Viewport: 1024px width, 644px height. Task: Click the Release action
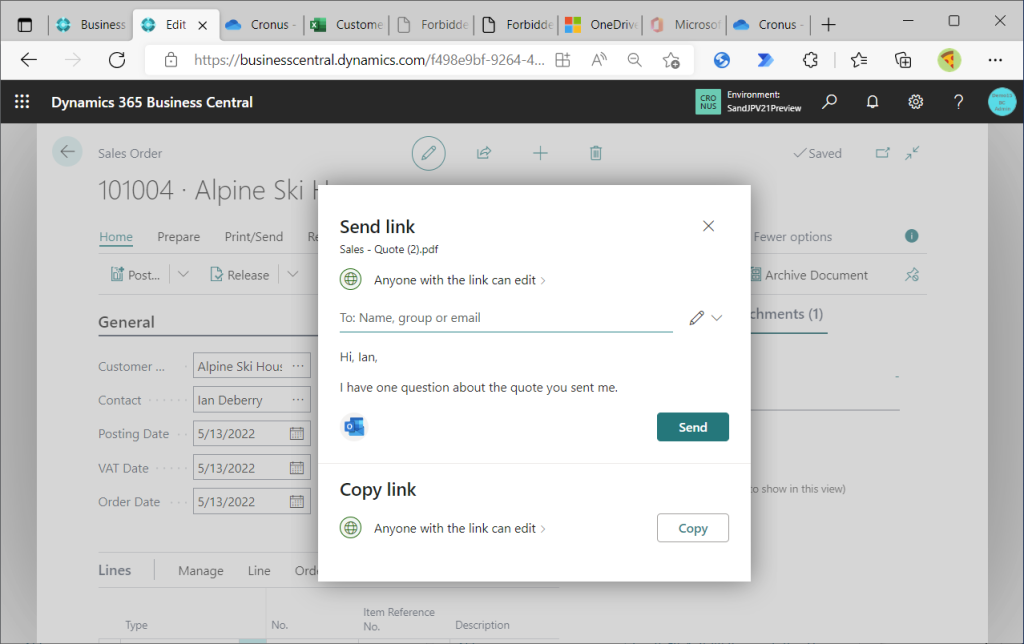[240, 275]
